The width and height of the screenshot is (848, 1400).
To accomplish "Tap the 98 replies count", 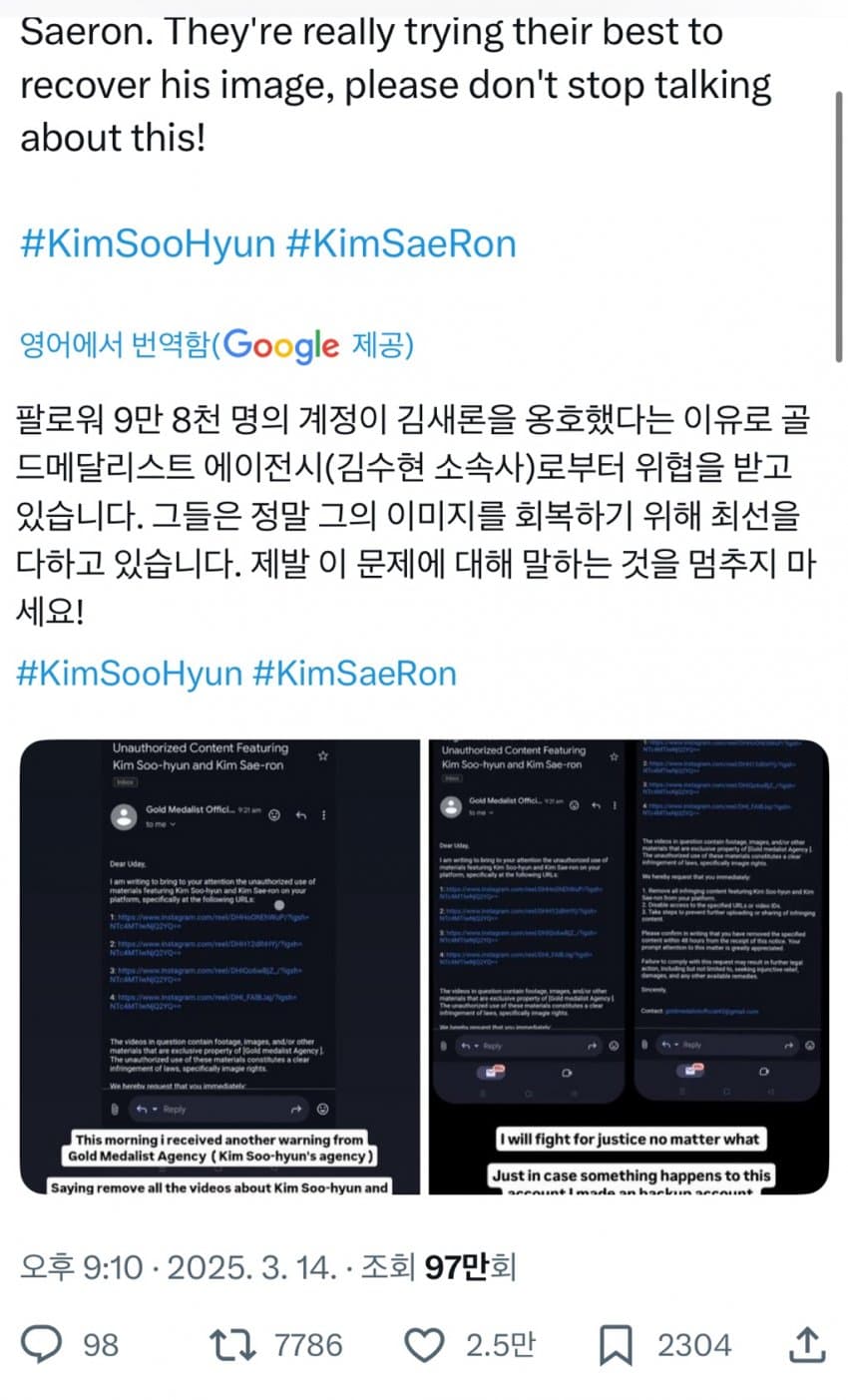I will tap(100, 1345).
